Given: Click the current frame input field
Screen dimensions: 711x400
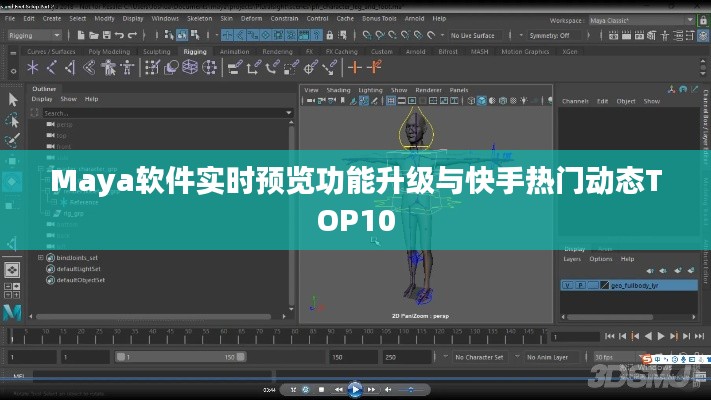Looking at the screenshot, I should coord(575,337).
